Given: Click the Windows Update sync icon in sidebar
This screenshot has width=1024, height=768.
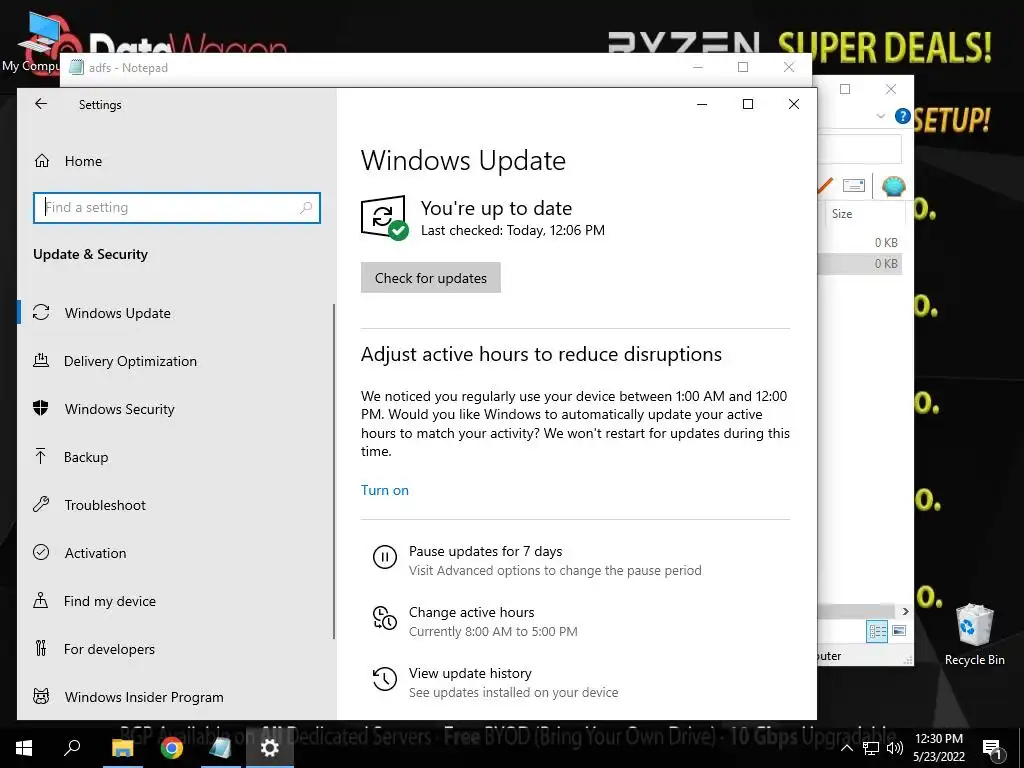Looking at the screenshot, I should point(41,313).
